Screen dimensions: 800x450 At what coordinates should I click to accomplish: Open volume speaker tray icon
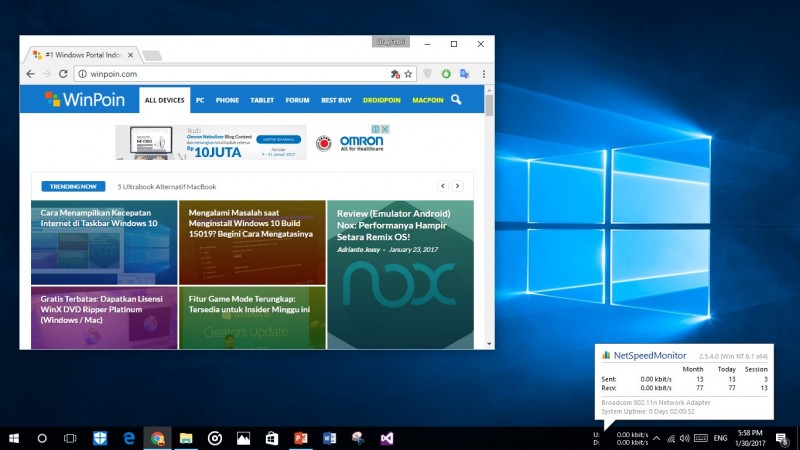click(685, 438)
